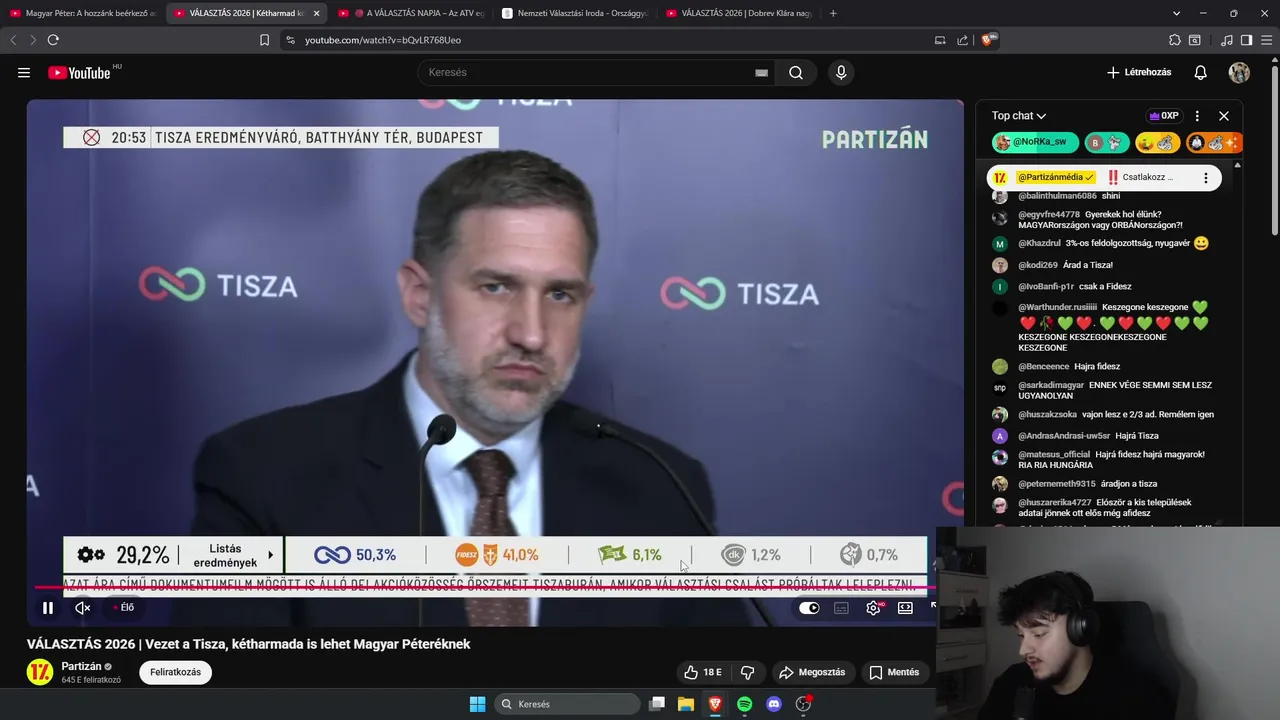Open the Partizán channel name link
The width and height of the screenshot is (1280, 720).
click(80, 666)
